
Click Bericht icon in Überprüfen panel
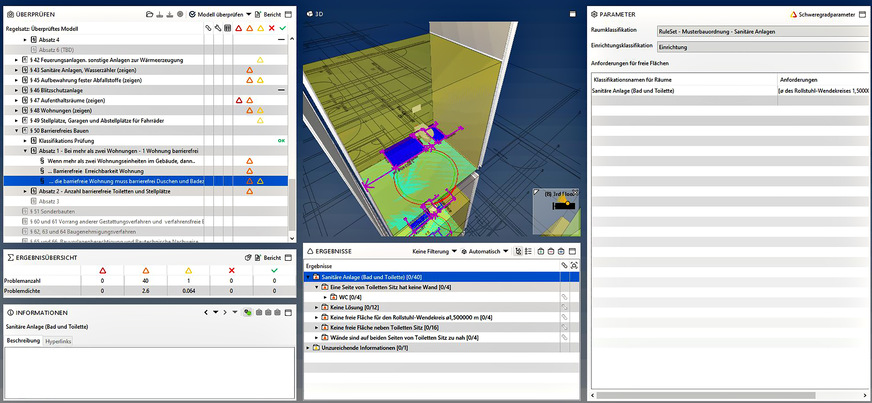[x=256, y=15]
